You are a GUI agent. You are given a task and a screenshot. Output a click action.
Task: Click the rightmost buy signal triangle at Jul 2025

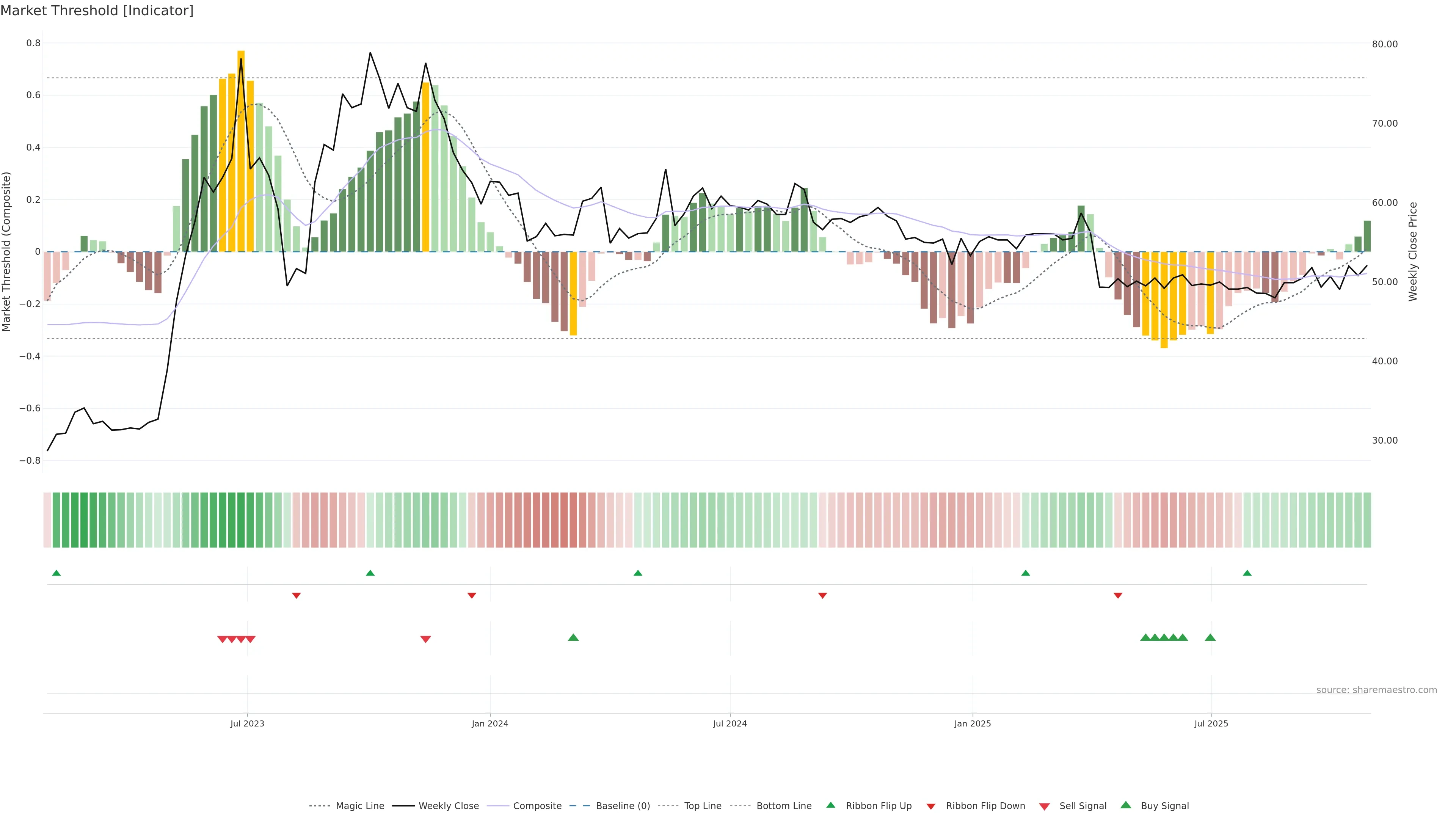1210,637
